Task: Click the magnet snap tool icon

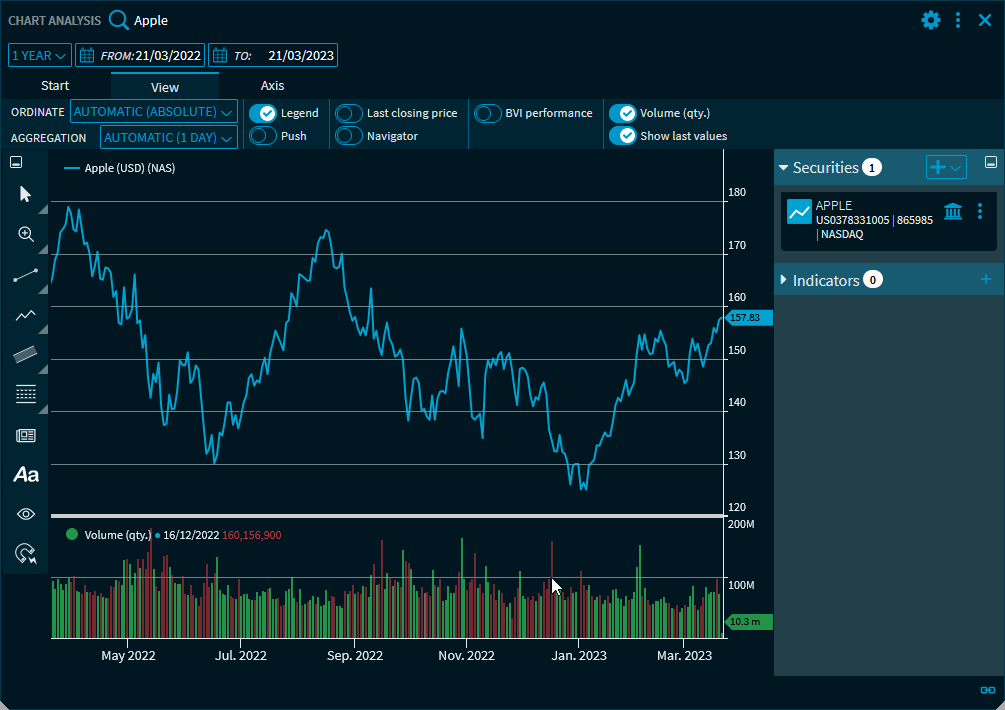Action: tap(26, 553)
